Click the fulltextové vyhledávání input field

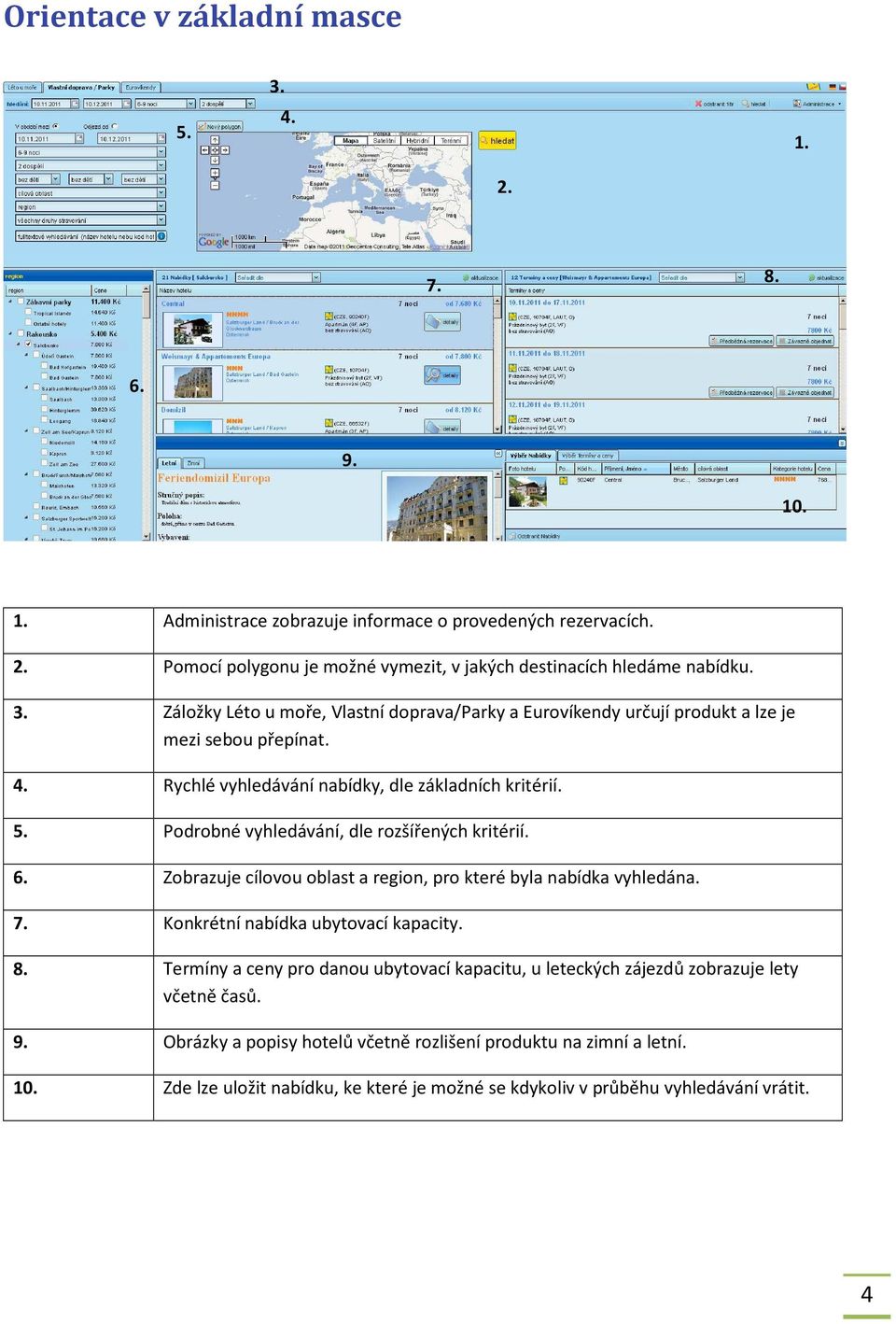click(x=86, y=237)
